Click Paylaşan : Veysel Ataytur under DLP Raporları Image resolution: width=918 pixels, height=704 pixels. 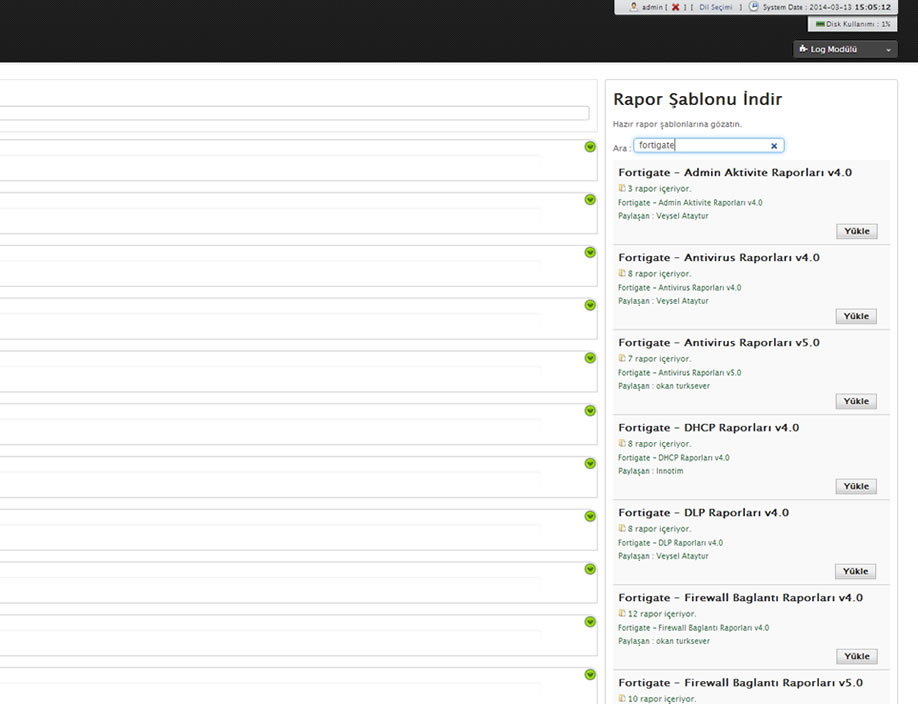[x=663, y=556]
